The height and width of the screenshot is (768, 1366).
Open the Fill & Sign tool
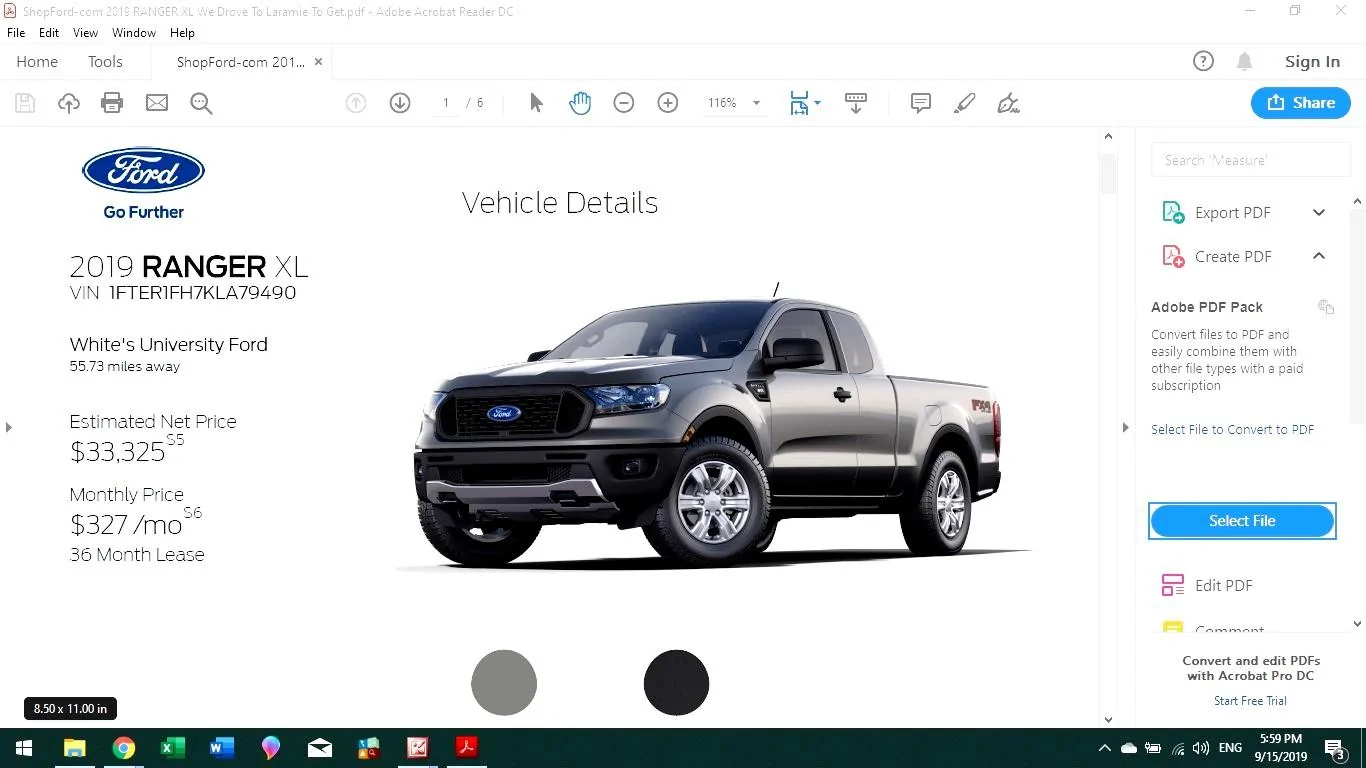(x=1008, y=103)
